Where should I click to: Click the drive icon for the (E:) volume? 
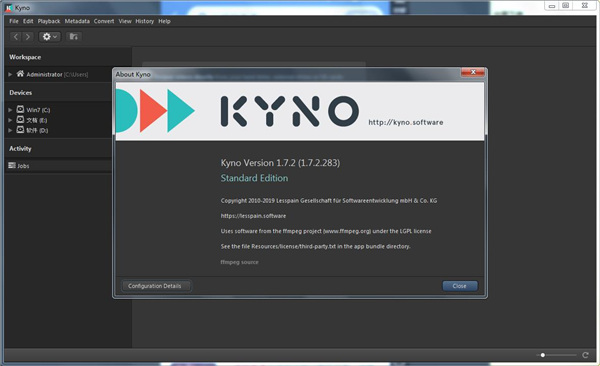coord(20,120)
